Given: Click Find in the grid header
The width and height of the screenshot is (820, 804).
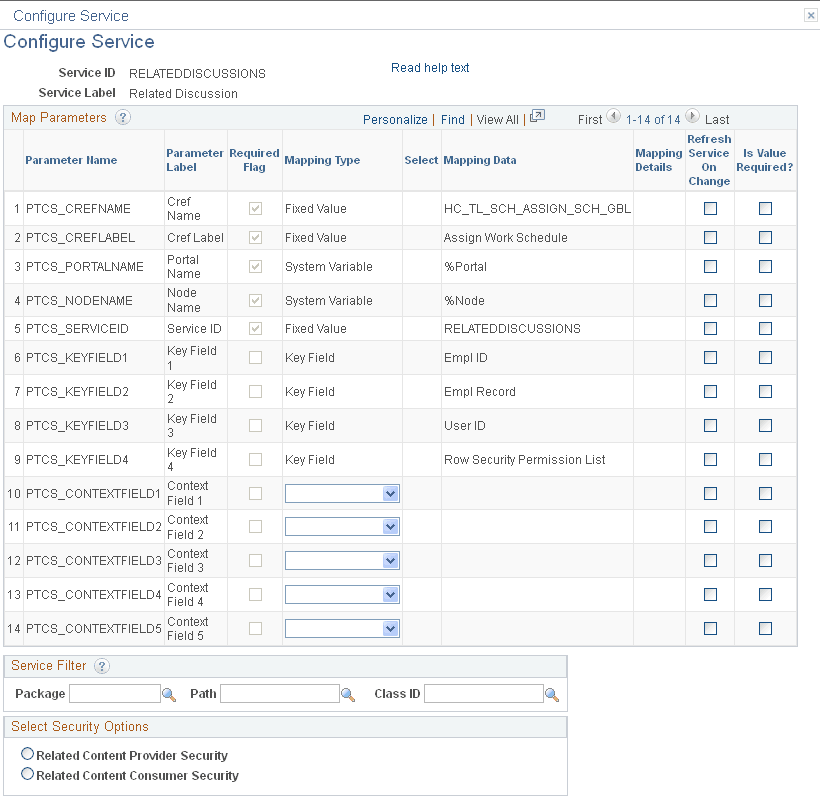Looking at the screenshot, I should (x=452, y=118).
